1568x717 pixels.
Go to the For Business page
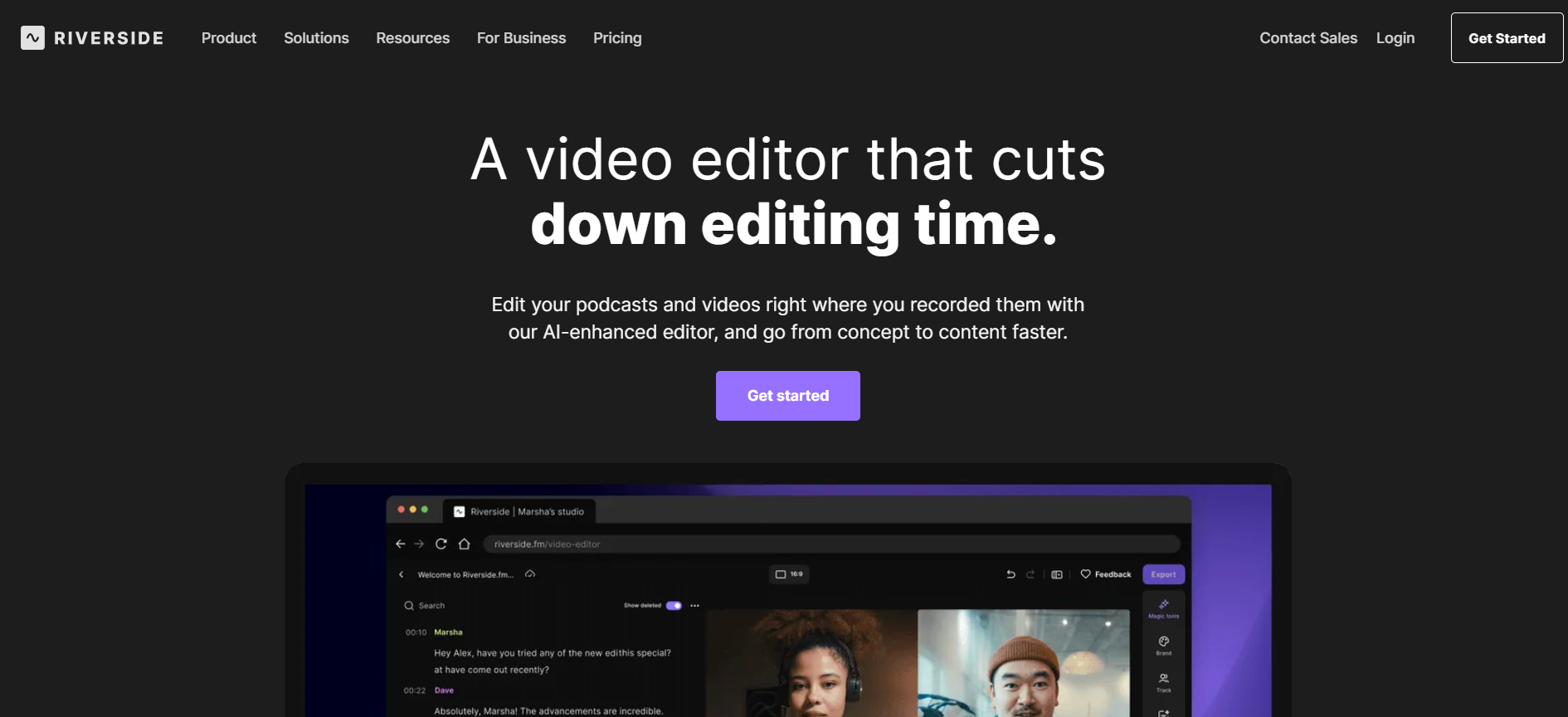(x=521, y=38)
